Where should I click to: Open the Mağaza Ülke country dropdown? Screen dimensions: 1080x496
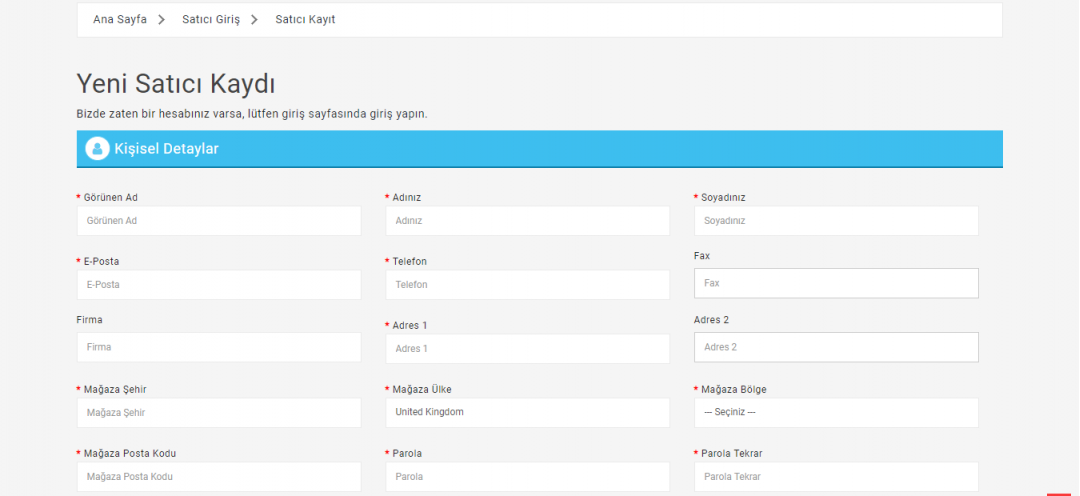[x=527, y=412]
